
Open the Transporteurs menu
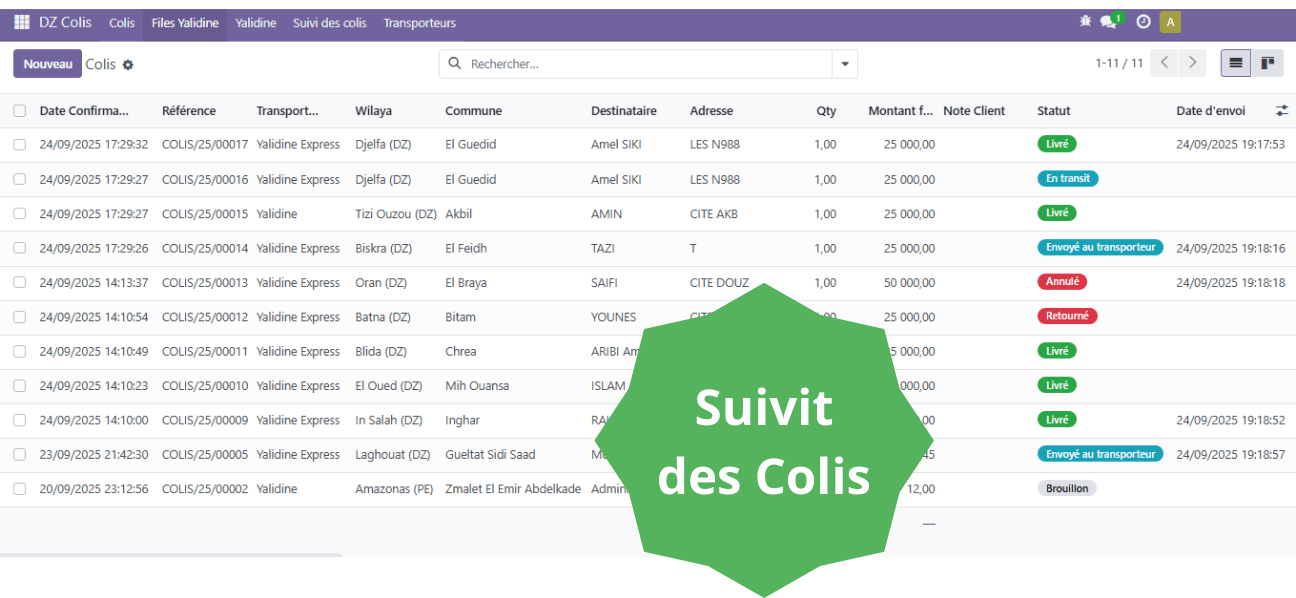419,23
